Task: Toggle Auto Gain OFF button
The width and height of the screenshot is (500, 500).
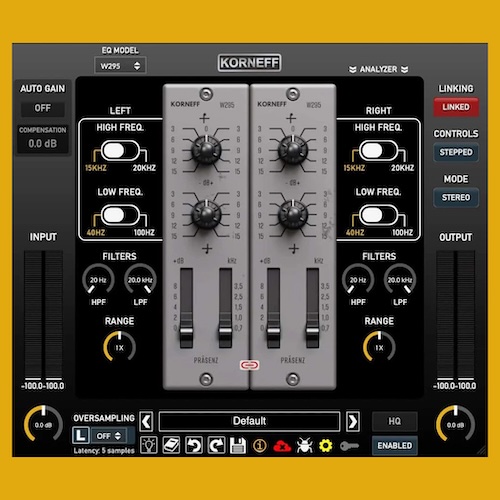Action: pyautogui.click(x=43, y=108)
